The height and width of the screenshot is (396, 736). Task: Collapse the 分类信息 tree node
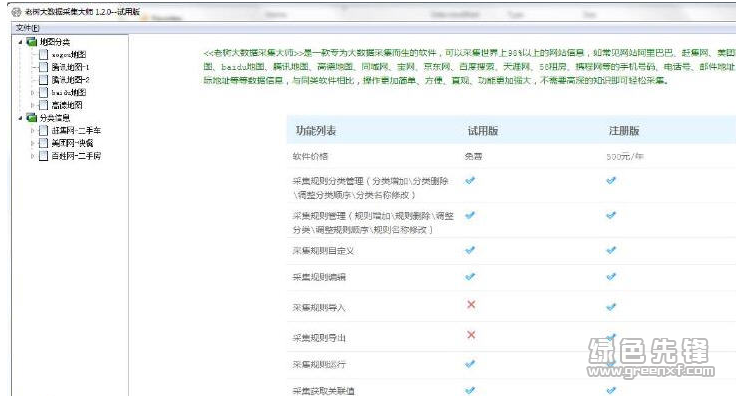pyautogui.click(x=20, y=118)
